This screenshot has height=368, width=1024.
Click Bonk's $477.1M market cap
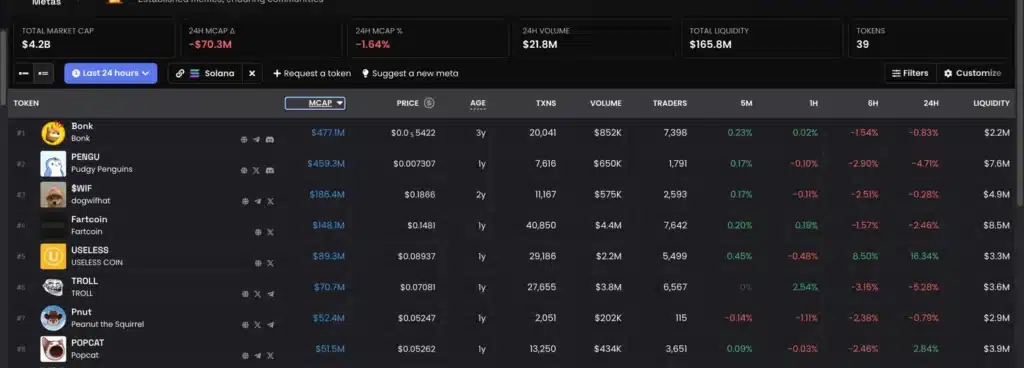click(328, 133)
